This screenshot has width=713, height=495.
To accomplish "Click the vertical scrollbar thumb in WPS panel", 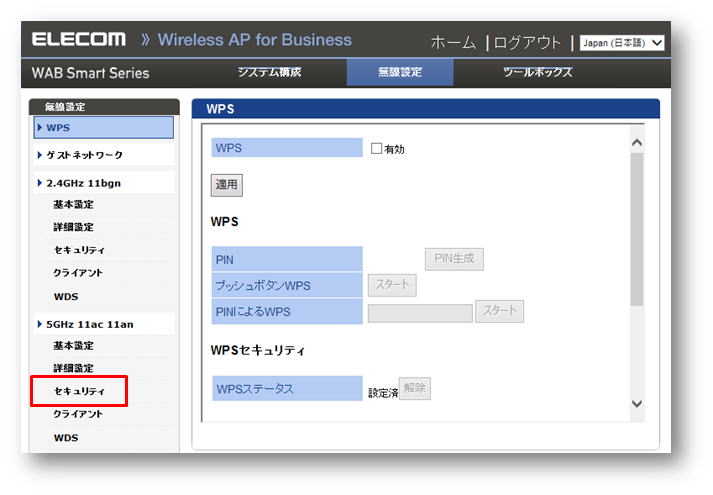I will [x=637, y=230].
